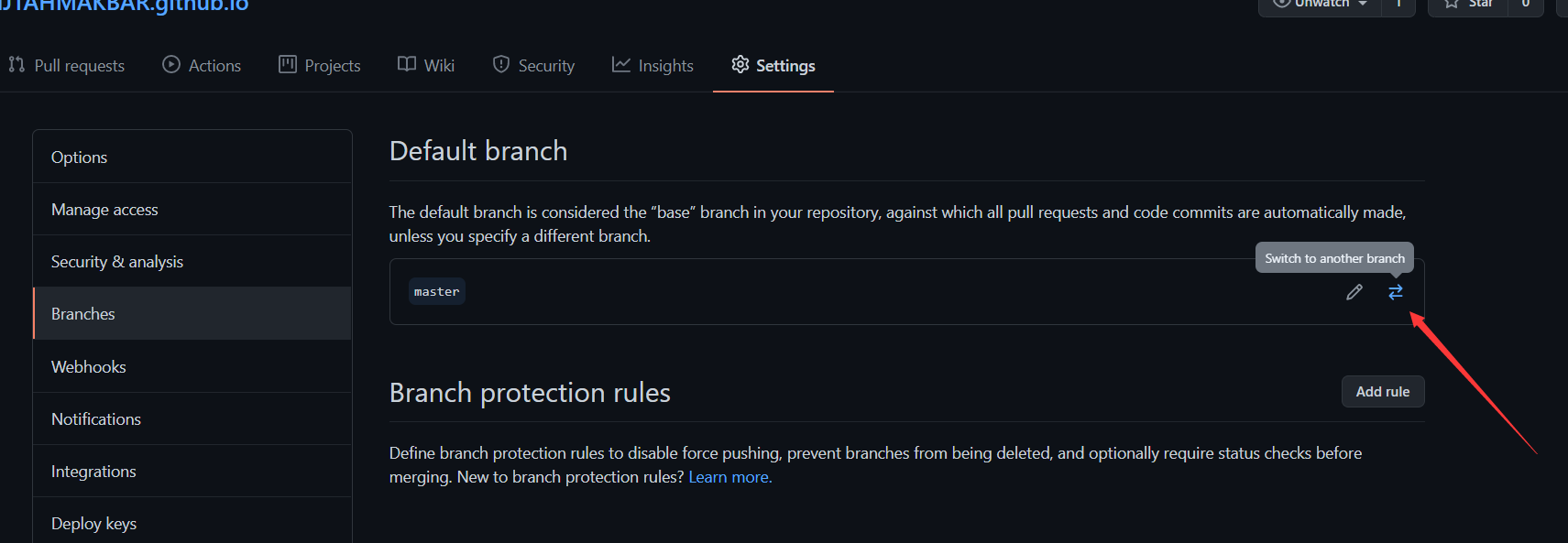Open Deploy keys settings
Viewport: 1568px width, 543px height.
tap(93, 524)
